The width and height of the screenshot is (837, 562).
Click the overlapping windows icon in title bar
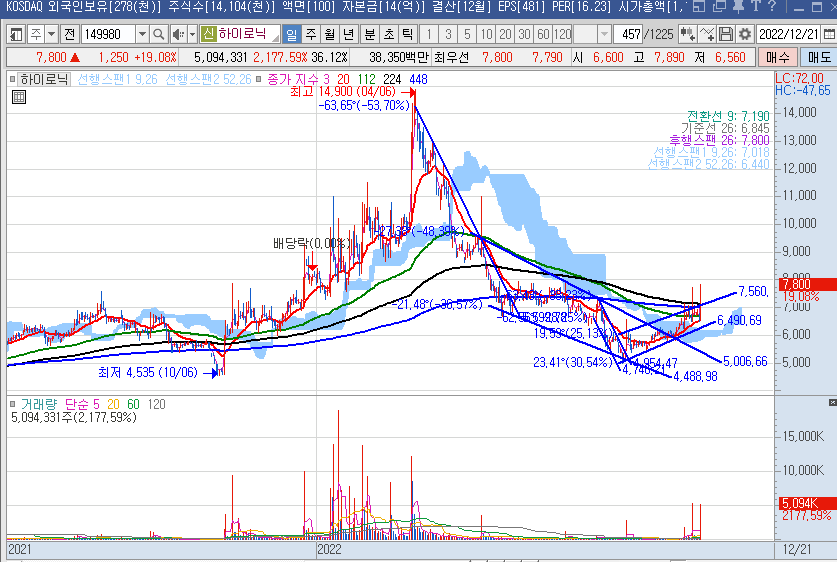click(x=720, y=6)
